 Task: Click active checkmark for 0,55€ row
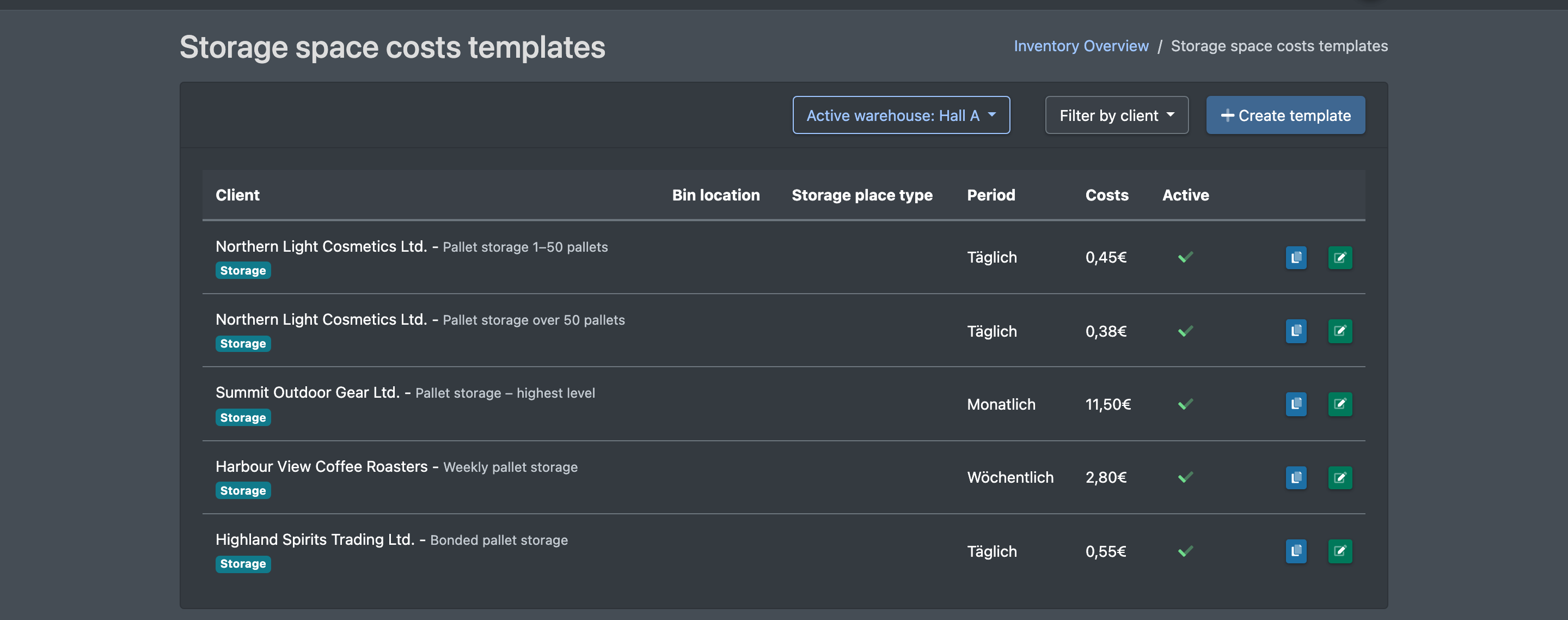(x=1185, y=551)
